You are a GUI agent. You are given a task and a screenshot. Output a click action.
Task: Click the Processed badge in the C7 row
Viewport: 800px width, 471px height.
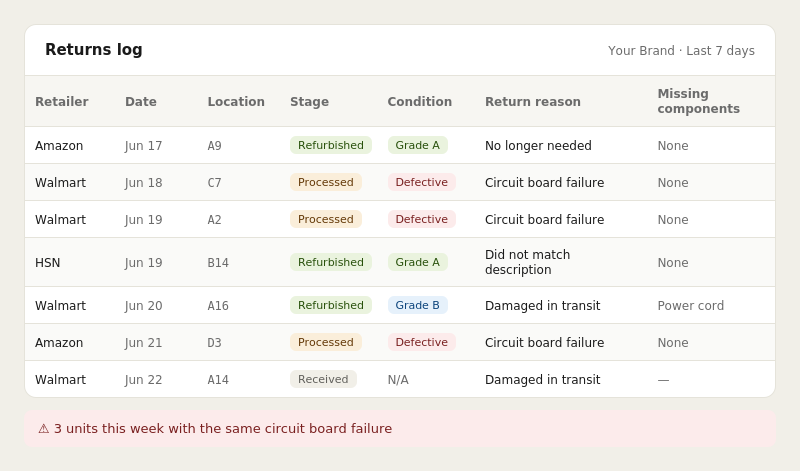click(x=326, y=182)
